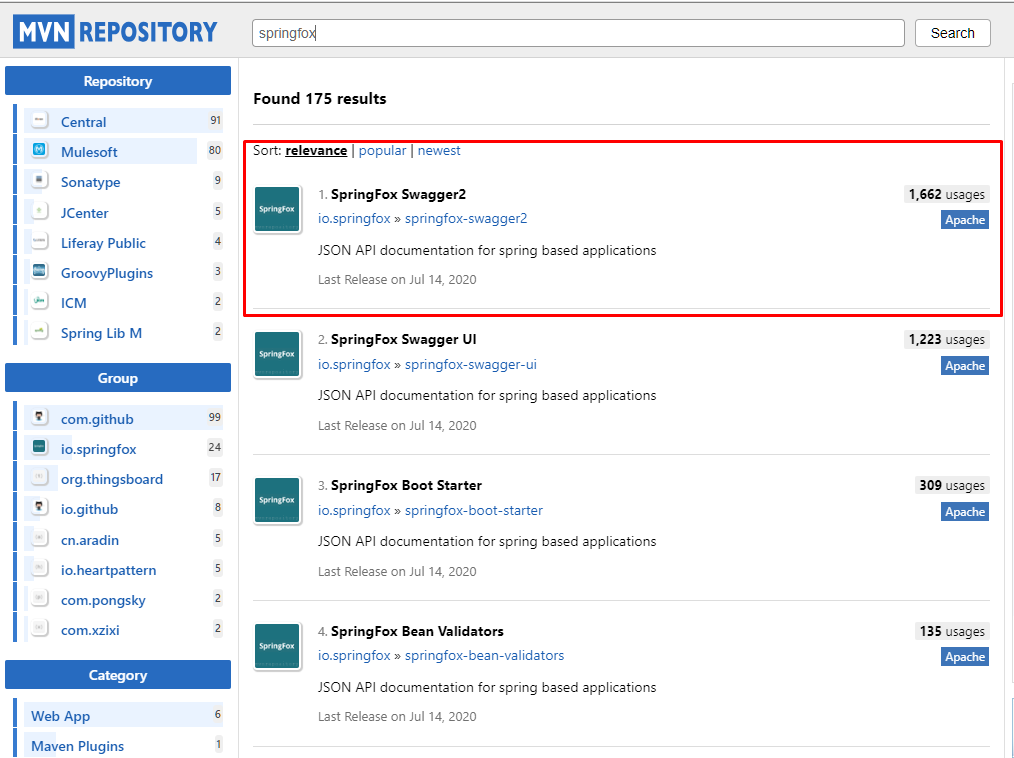Image resolution: width=1014 pixels, height=758 pixels.
Task: Click the 1,223 usages badge
Action: pos(947,340)
